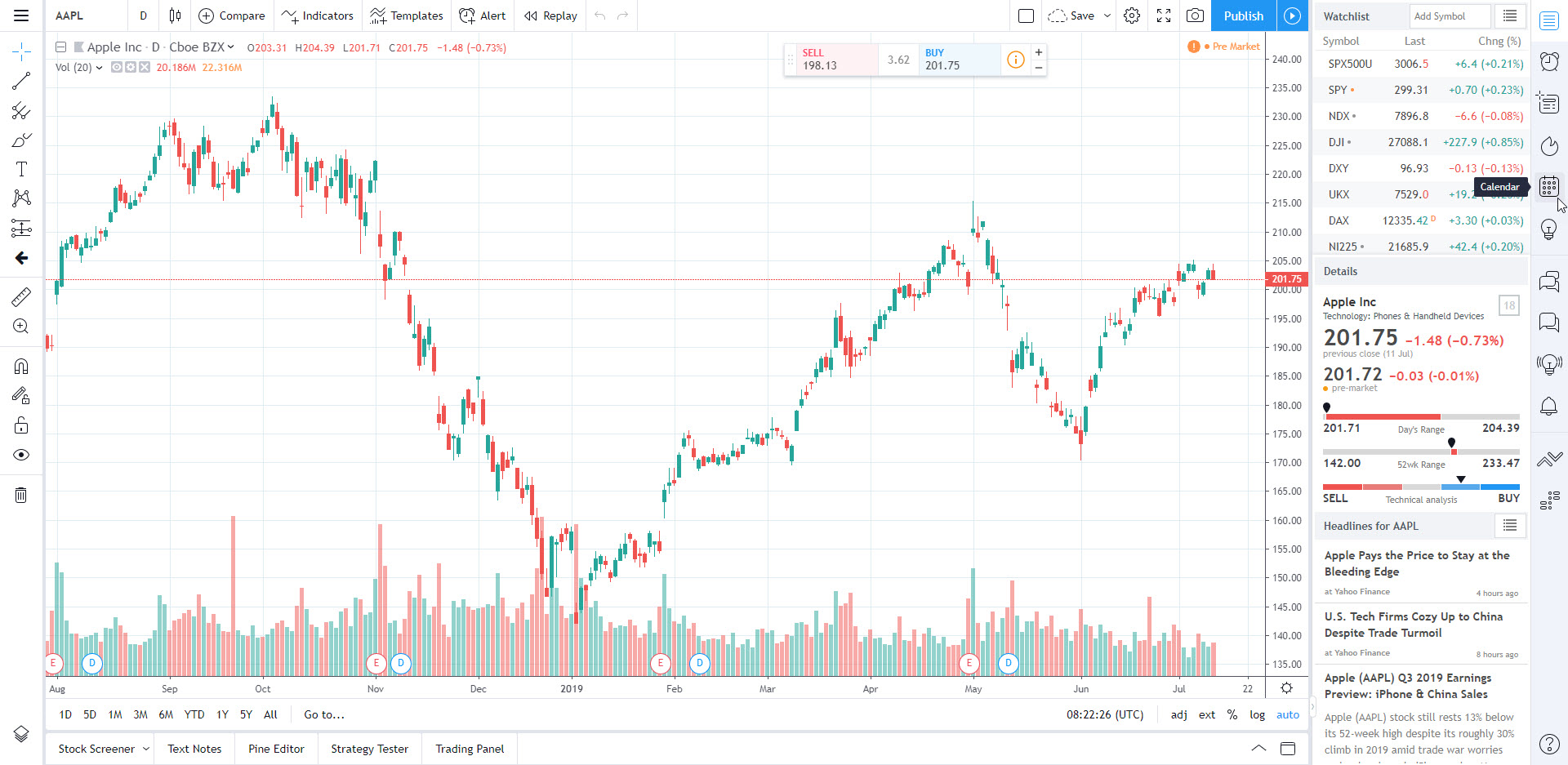Select the text annotation tool

21,169
